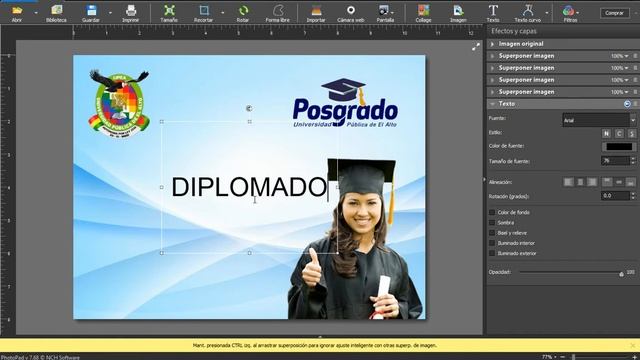Image resolution: width=640 pixels, height=360 pixels.
Task: Click the Rotar rotate tool
Action: coord(243,13)
